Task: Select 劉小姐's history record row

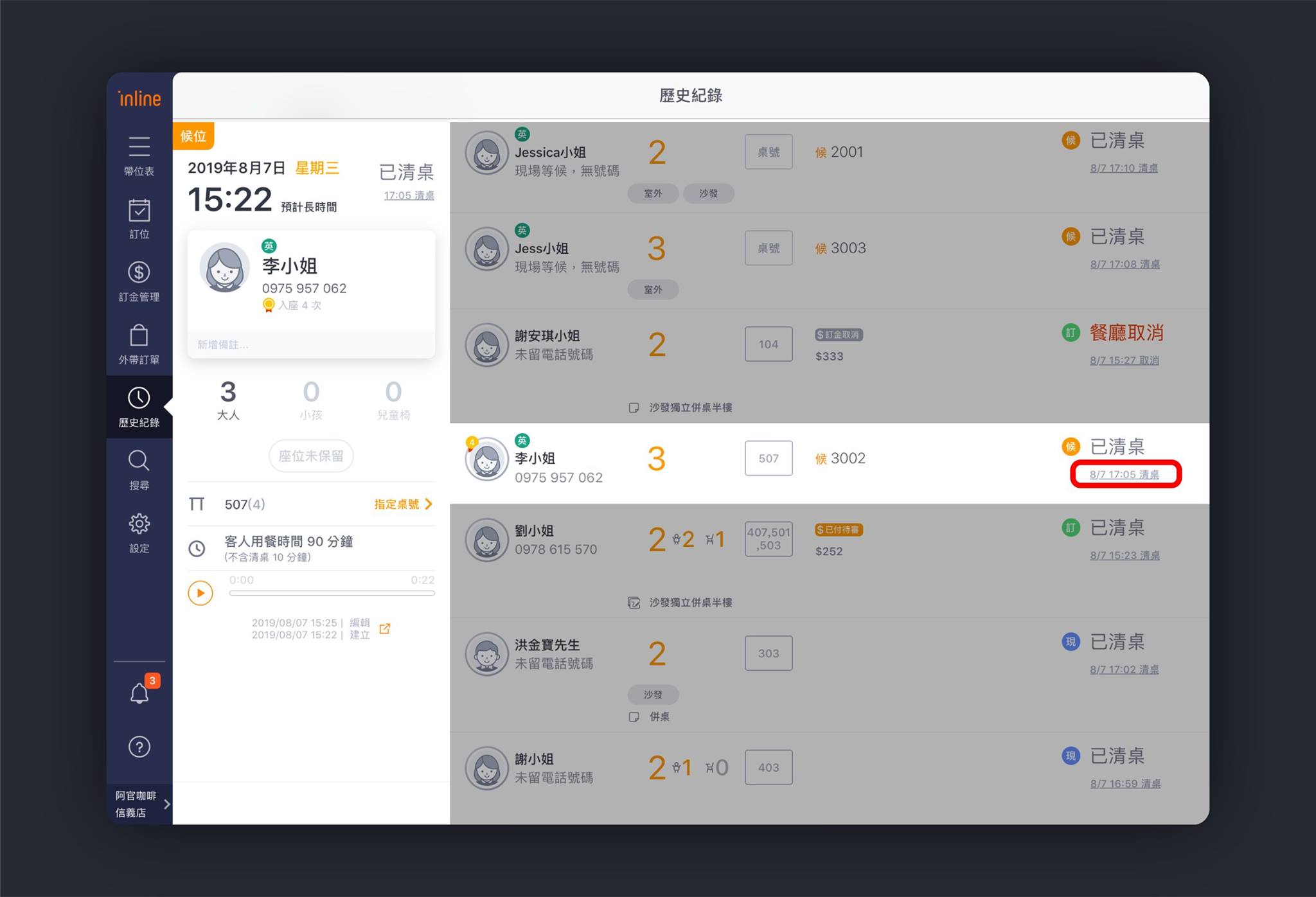Action: point(829,561)
